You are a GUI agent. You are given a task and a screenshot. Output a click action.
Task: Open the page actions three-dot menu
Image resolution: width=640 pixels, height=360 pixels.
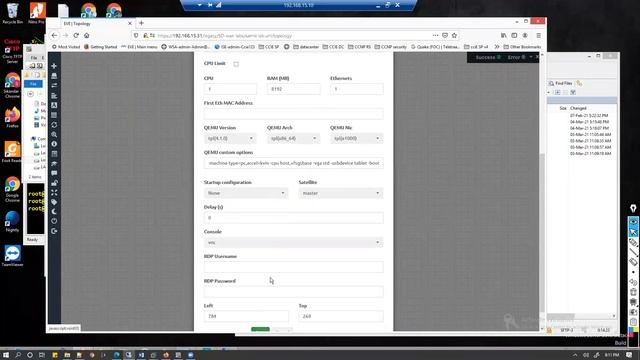coord(436,36)
